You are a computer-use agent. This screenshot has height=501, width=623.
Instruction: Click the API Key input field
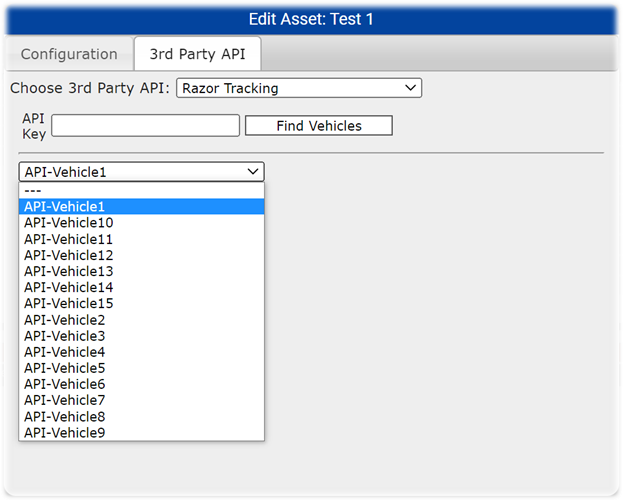click(145, 126)
